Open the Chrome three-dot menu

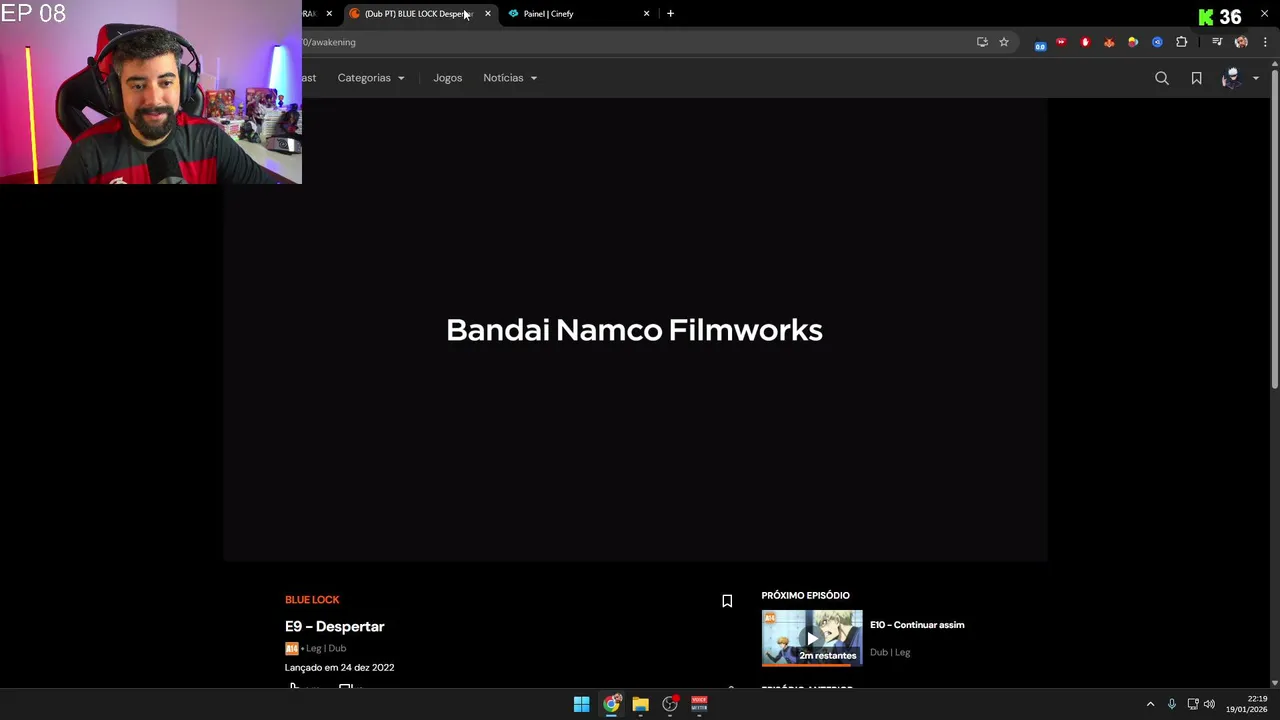tap(1265, 42)
